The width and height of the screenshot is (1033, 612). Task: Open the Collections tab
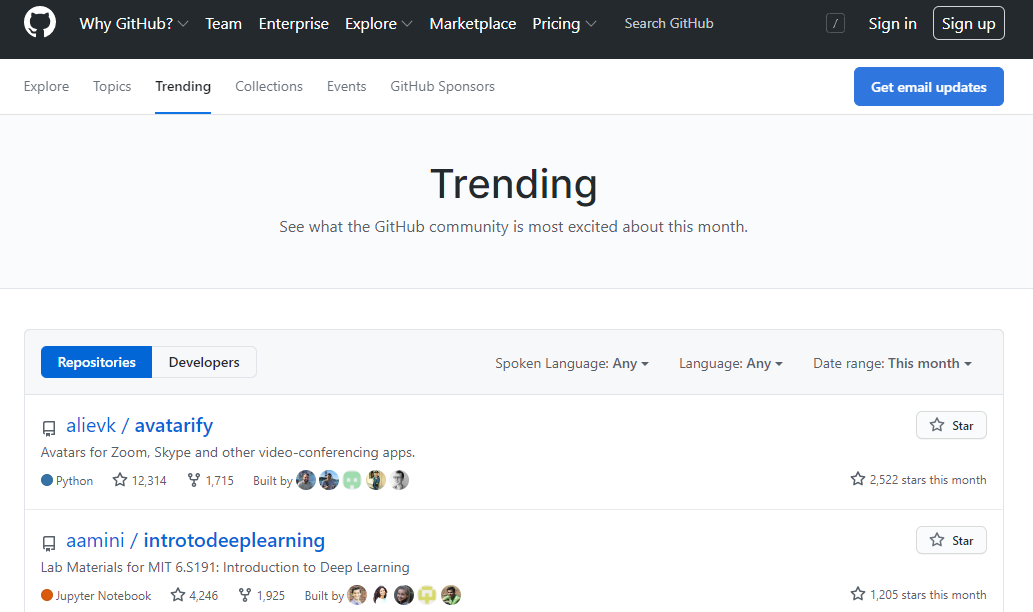[269, 86]
